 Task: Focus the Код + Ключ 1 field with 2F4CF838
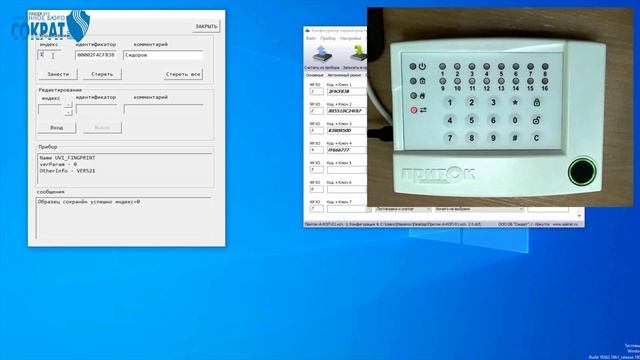click(347, 91)
